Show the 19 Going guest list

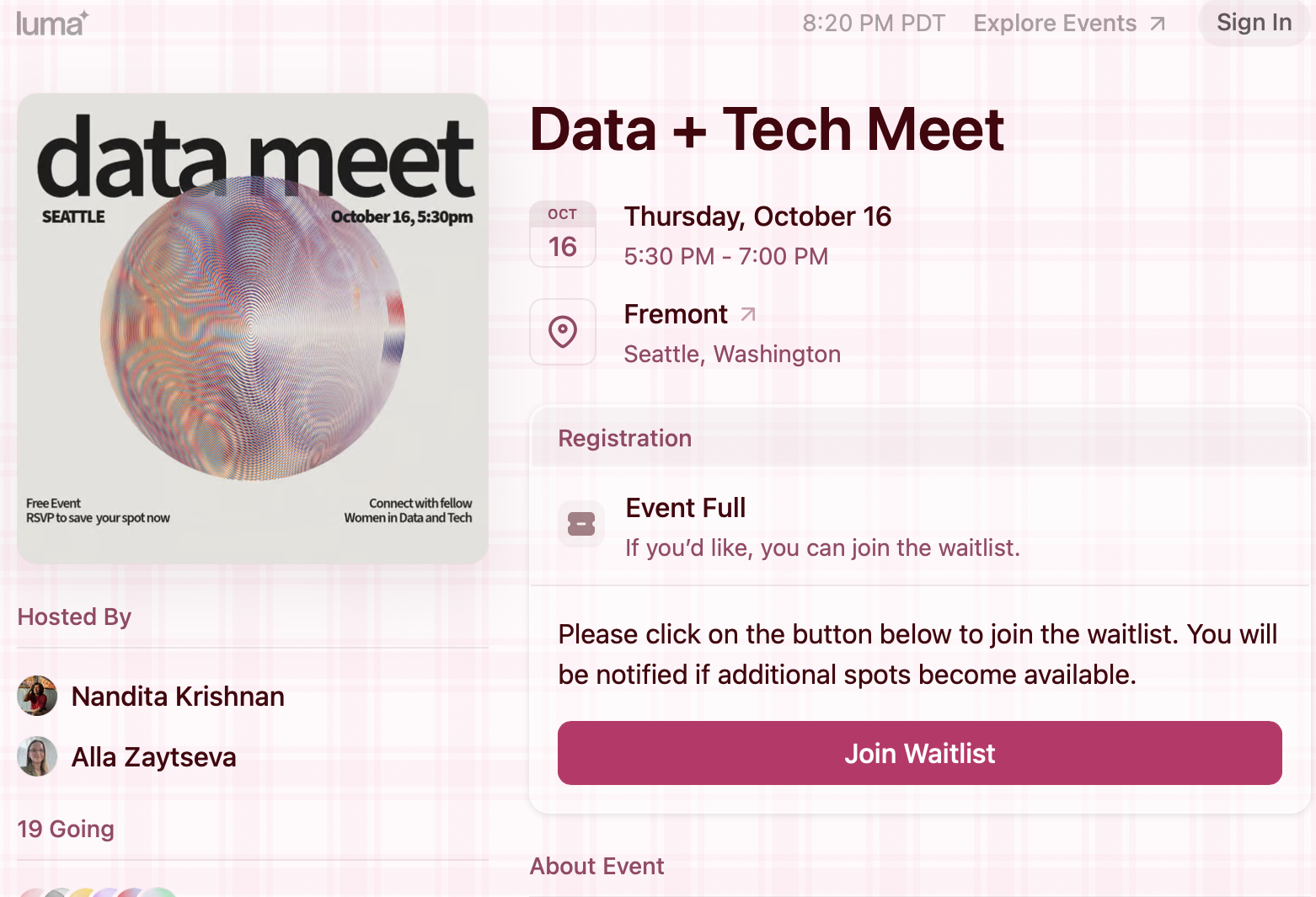(x=66, y=829)
